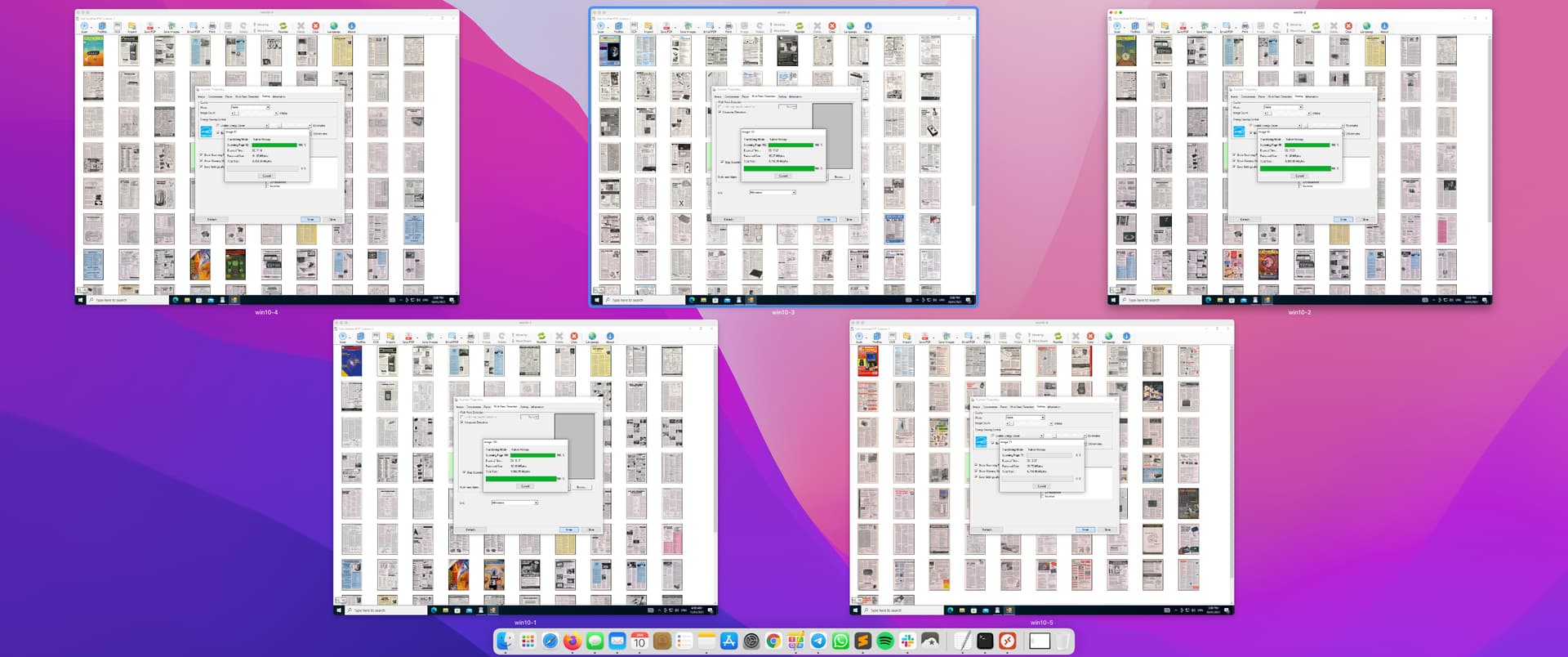Screen dimensions: 1568x657
Task: Toggle first Show checkbox in win10-4 dialog
Action: [x=201, y=154]
